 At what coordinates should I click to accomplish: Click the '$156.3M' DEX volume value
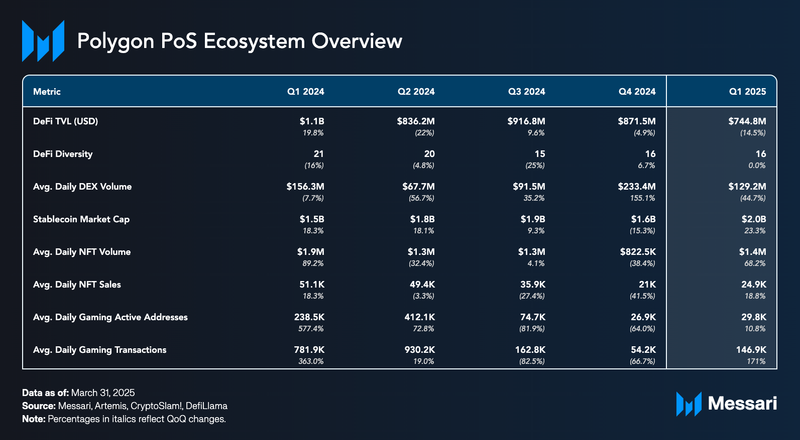[x=305, y=187]
